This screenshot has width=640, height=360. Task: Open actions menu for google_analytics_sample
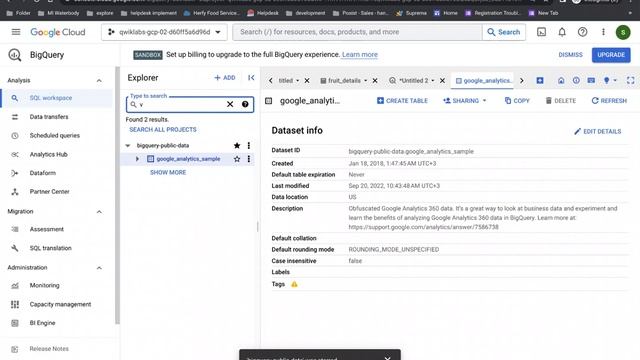click(x=249, y=159)
